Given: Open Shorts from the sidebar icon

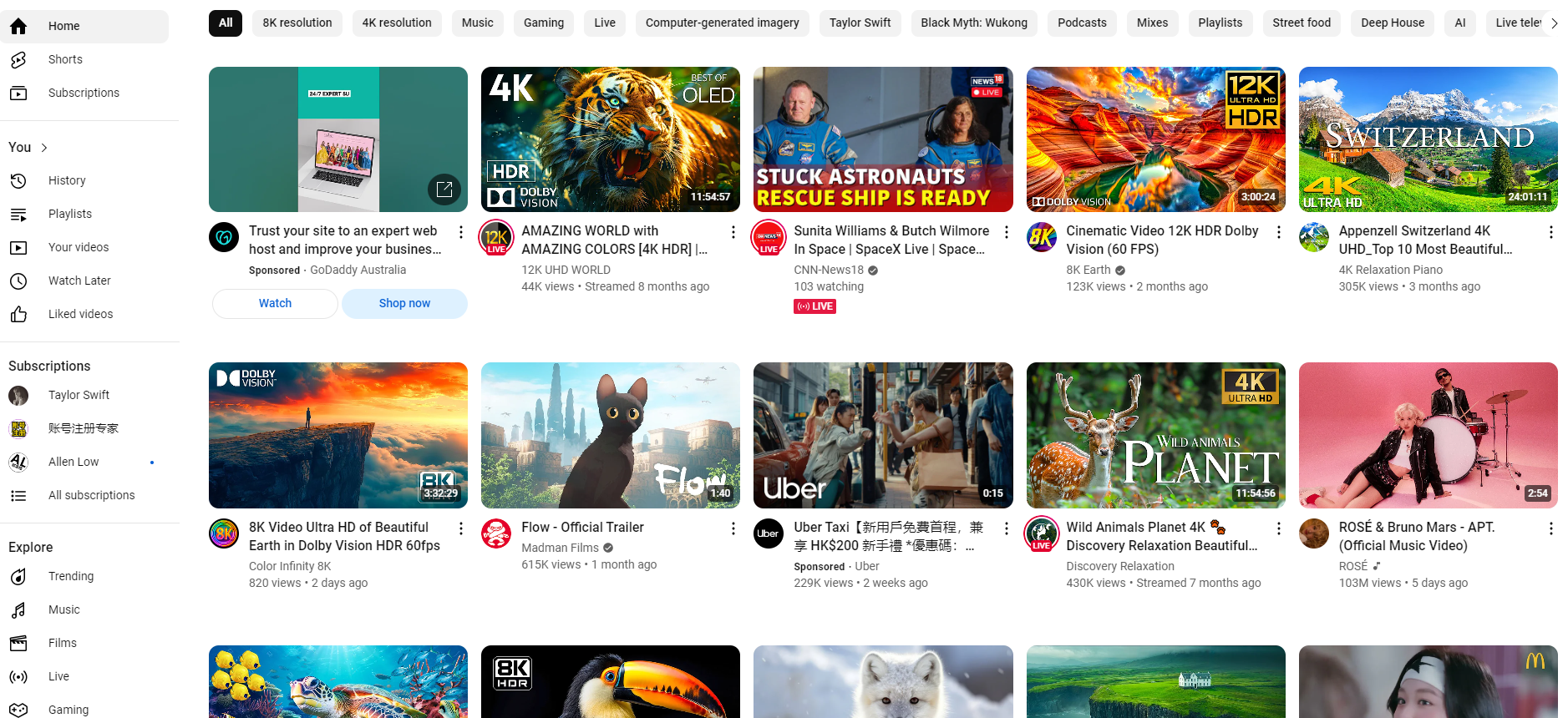Looking at the screenshot, I should click(x=18, y=59).
